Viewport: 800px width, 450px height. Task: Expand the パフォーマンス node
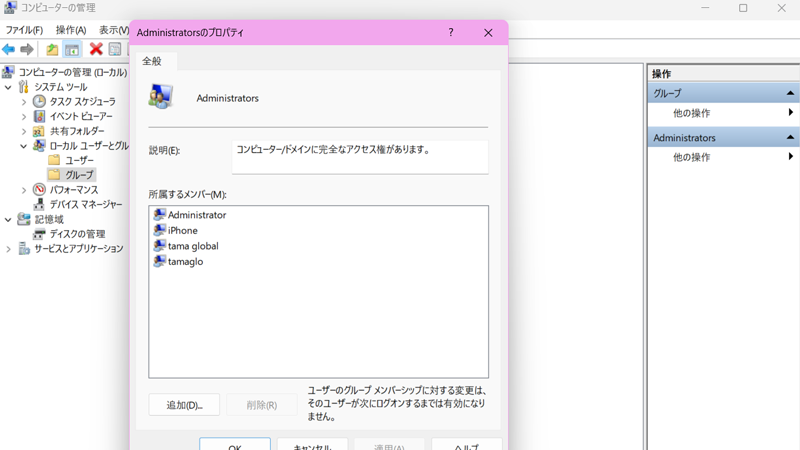[23, 190]
